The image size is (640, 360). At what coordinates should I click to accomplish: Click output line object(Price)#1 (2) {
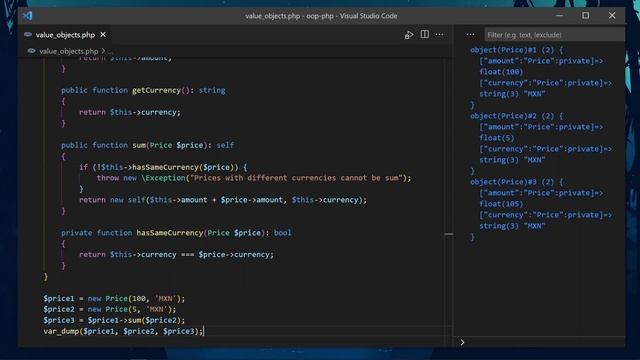click(x=516, y=50)
